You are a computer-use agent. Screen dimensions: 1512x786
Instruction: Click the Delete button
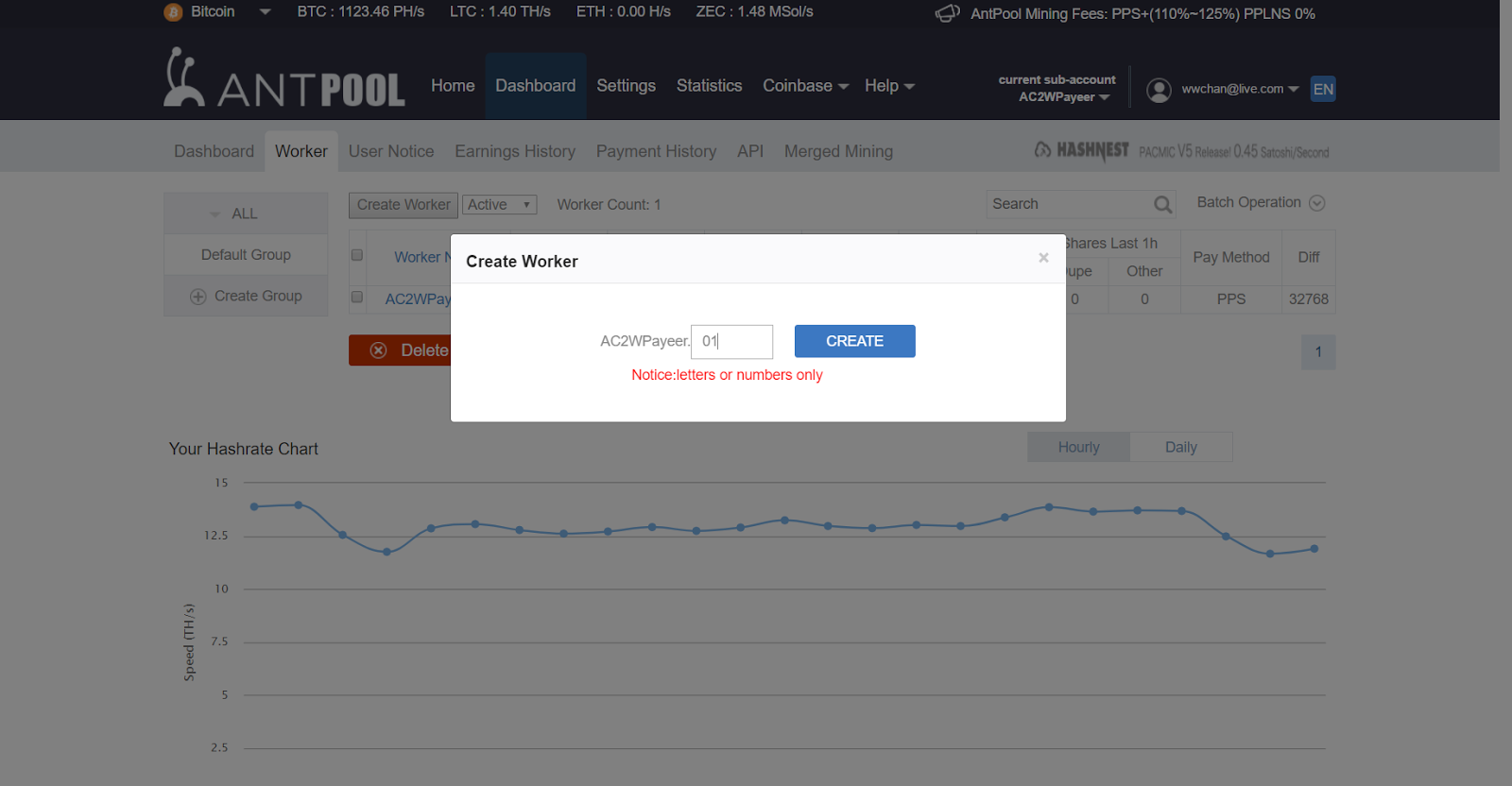(x=400, y=350)
